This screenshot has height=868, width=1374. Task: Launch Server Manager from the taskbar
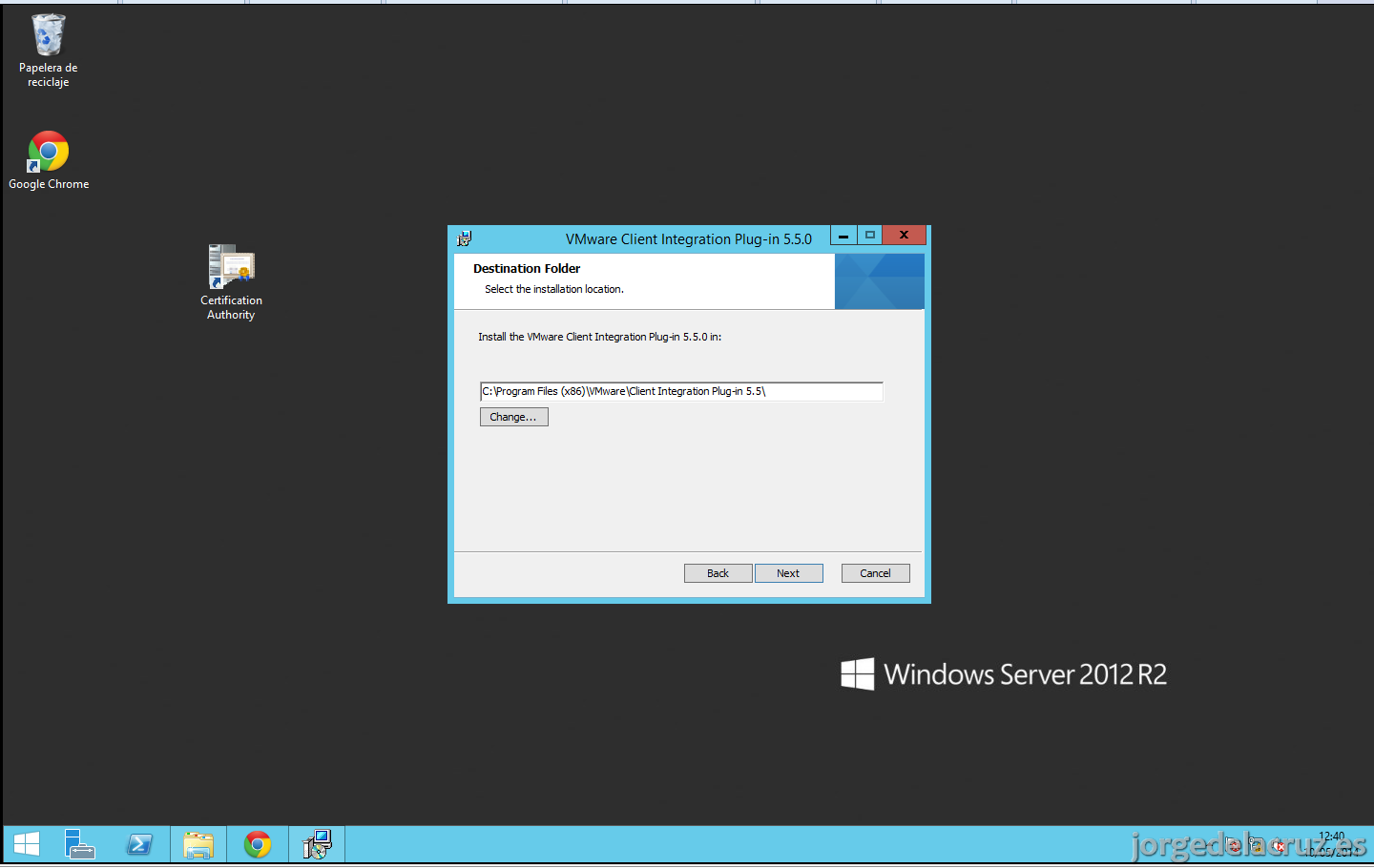pos(80,844)
